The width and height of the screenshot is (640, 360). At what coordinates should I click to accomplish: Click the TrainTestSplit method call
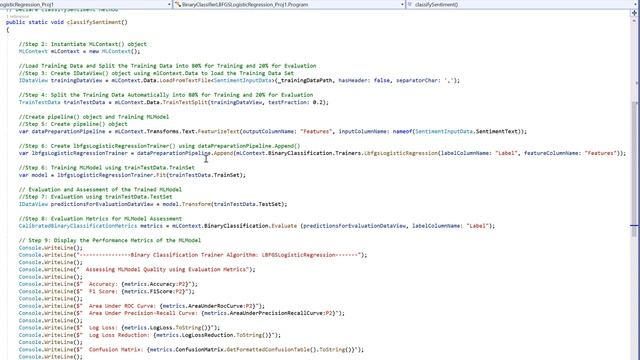click(x=185, y=102)
